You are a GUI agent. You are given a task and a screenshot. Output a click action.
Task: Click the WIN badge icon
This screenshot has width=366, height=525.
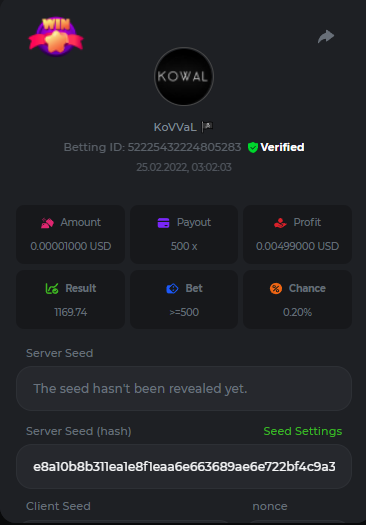click(56, 36)
